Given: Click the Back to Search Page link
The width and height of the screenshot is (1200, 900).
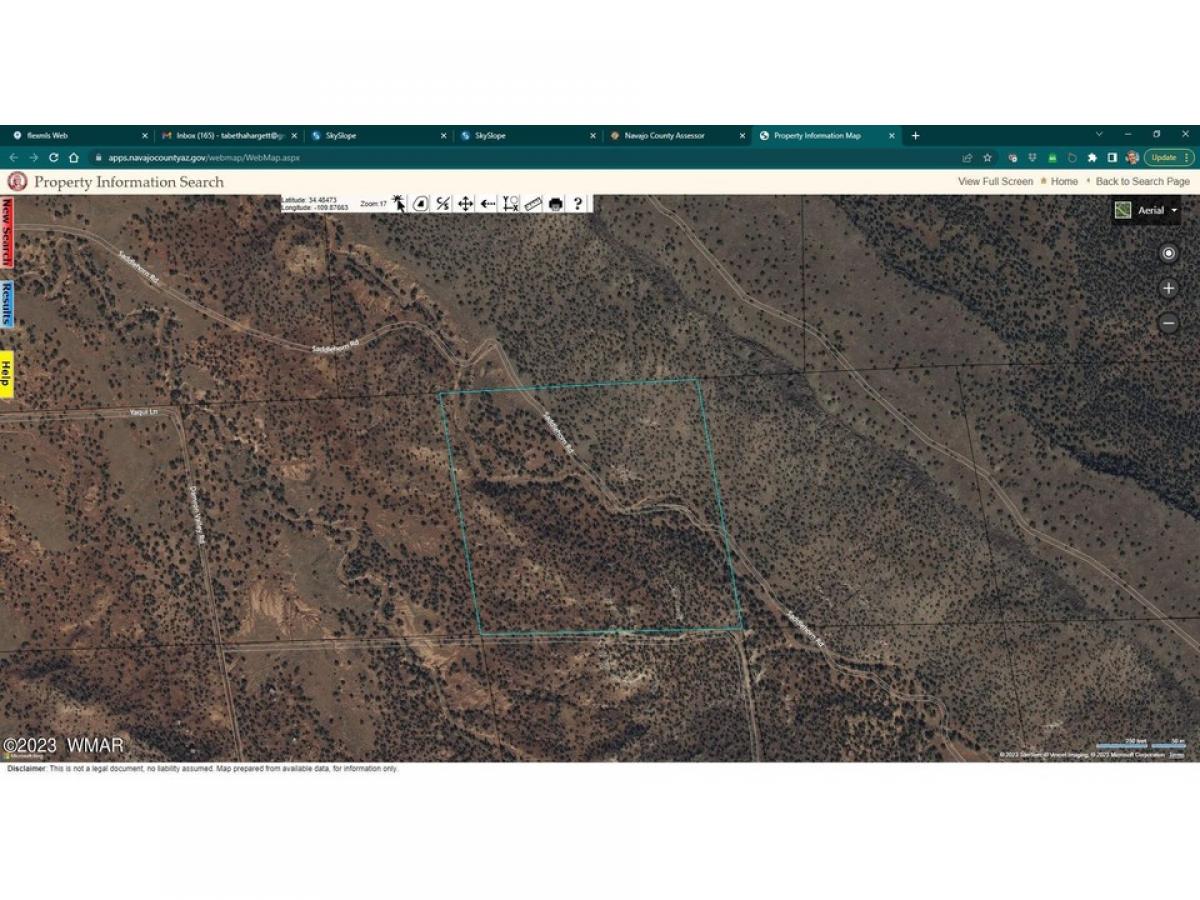Looking at the screenshot, I should click(1141, 182).
